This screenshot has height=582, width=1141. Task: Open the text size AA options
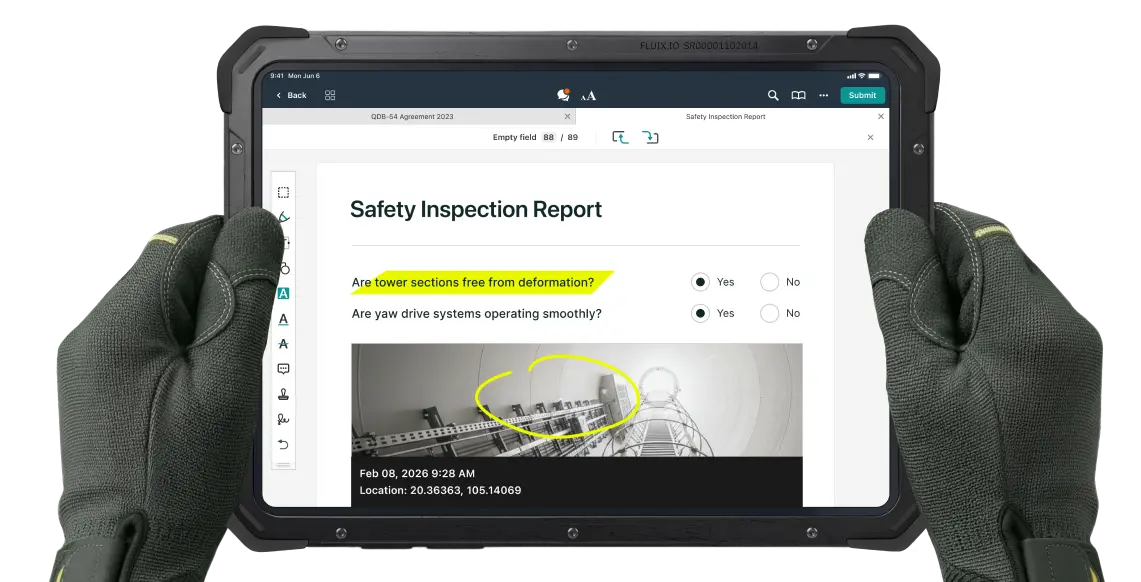589,96
